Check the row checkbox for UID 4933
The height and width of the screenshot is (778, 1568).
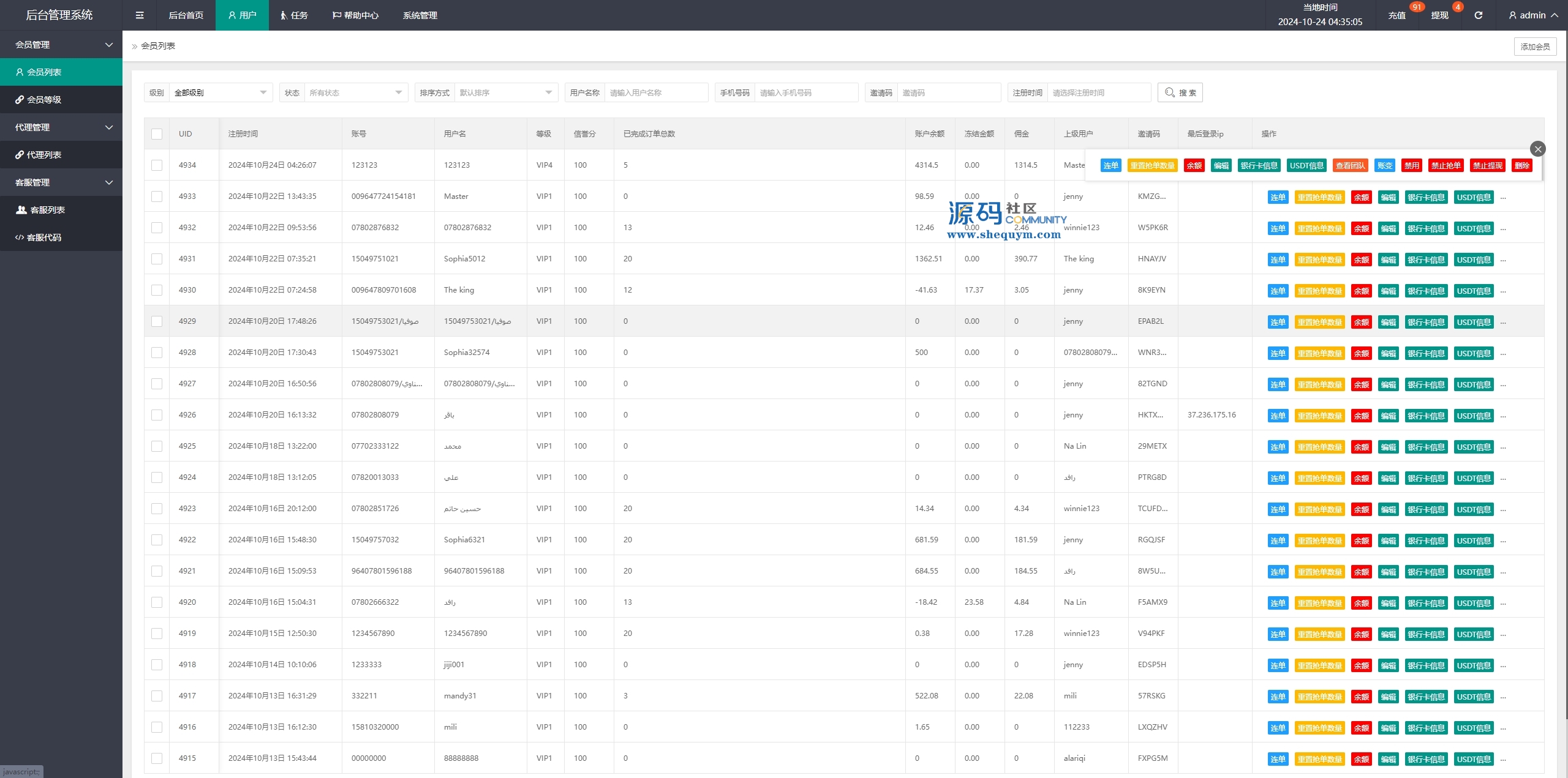pyautogui.click(x=157, y=196)
